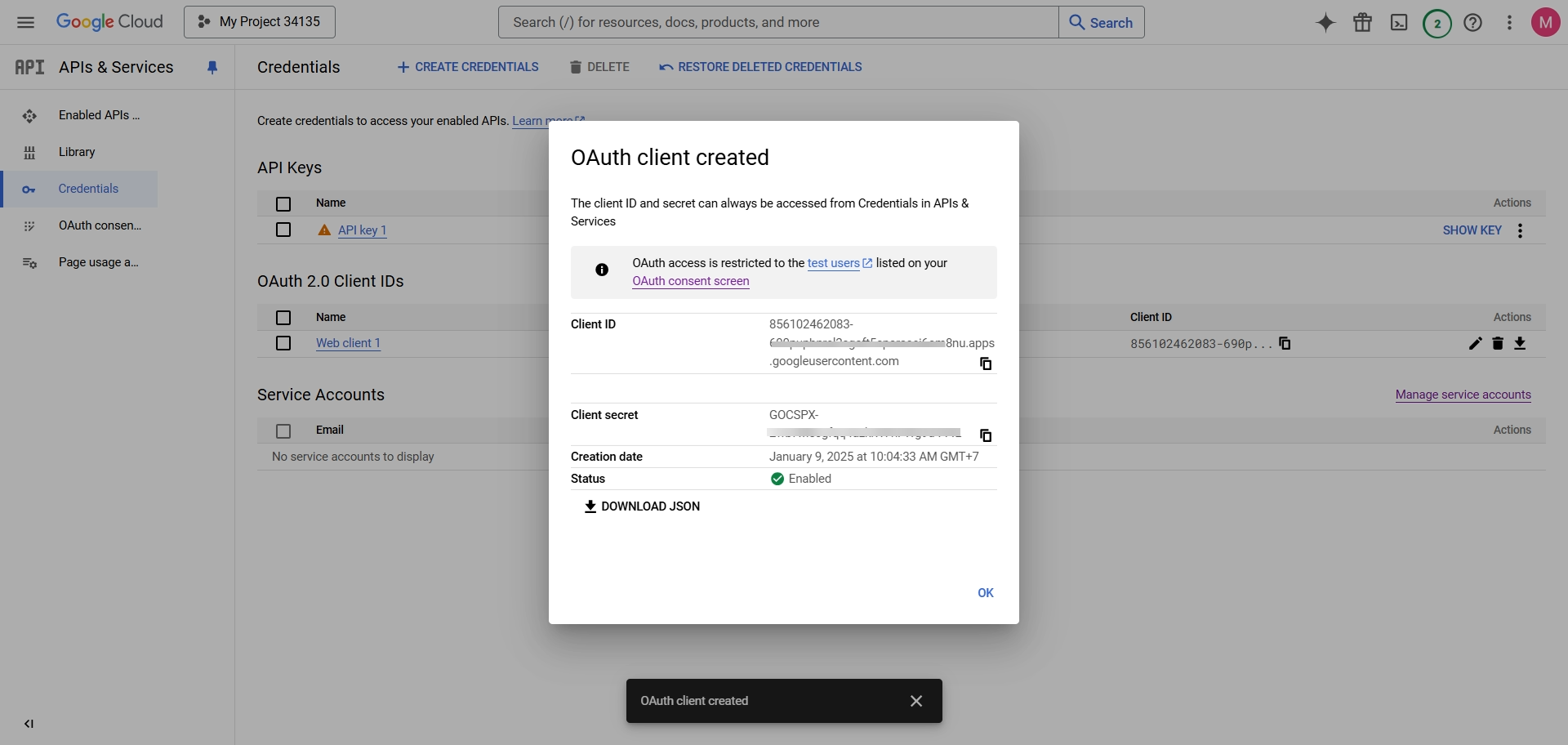Image resolution: width=1568 pixels, height=745 pixels.
Task: Copy Client ID in the dialog
Action: point(986,364)
